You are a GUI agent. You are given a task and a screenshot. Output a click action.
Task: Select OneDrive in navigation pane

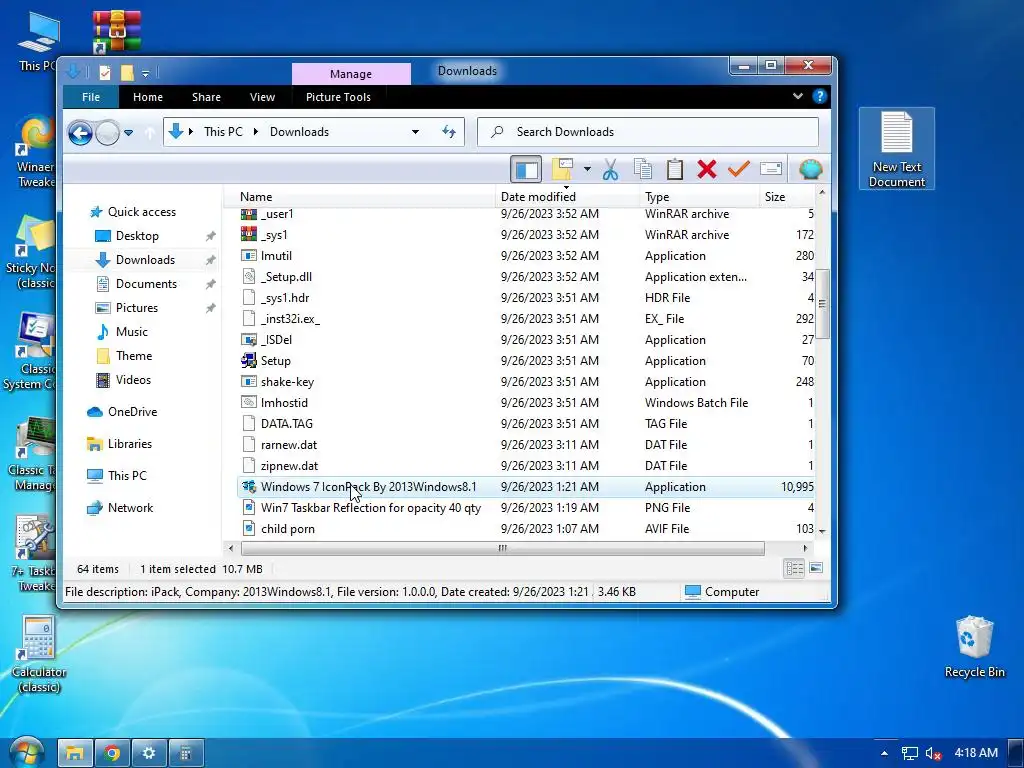coord(132,411)
